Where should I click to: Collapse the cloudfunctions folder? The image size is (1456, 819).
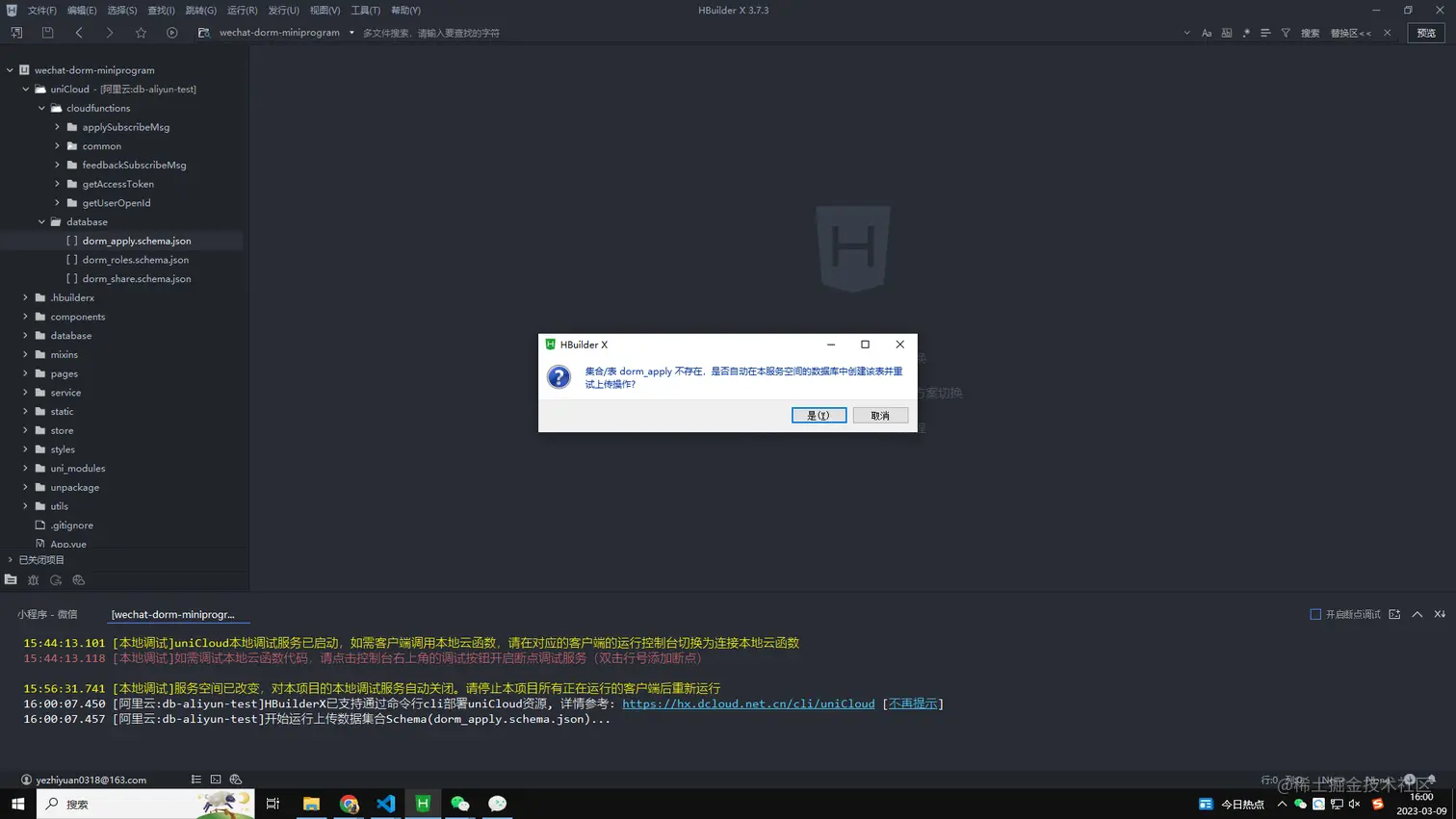click(x=41, y=108)
